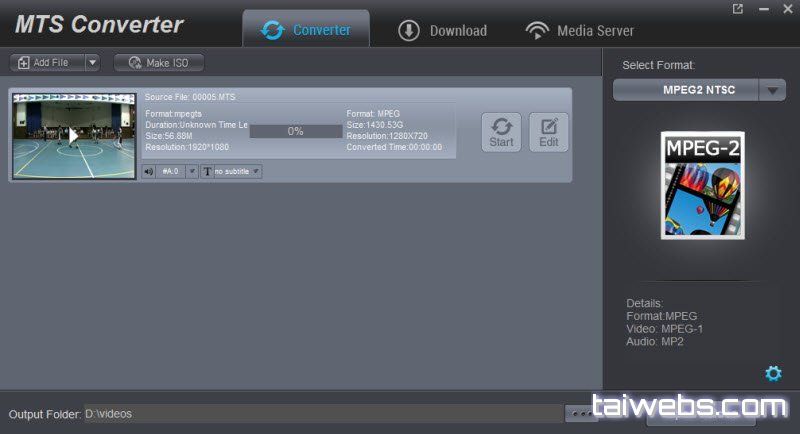
Task: Expand the Add File dropdown arrow
Action: click(x=92, y=62)
